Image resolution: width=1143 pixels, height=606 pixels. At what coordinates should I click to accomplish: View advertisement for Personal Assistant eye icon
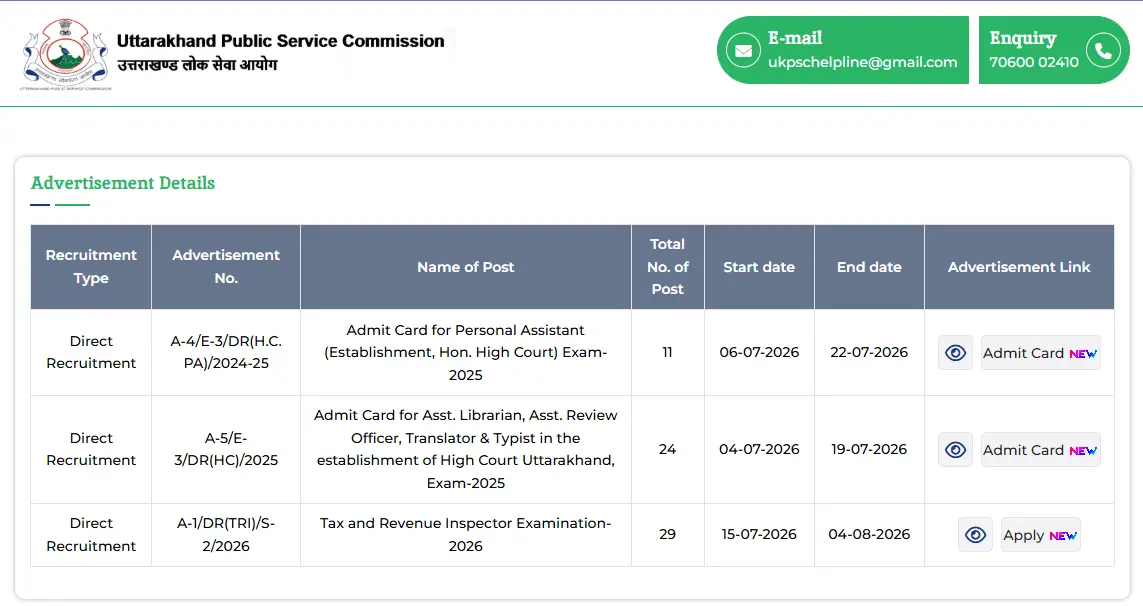tap(955, 353)
